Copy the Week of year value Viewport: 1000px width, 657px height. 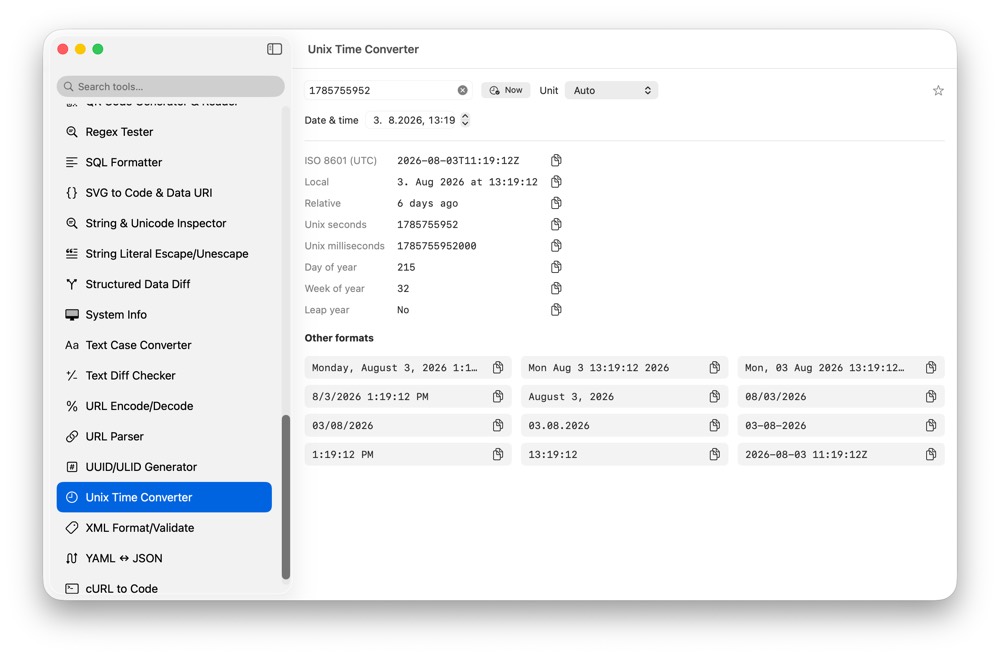coord(556,288)
